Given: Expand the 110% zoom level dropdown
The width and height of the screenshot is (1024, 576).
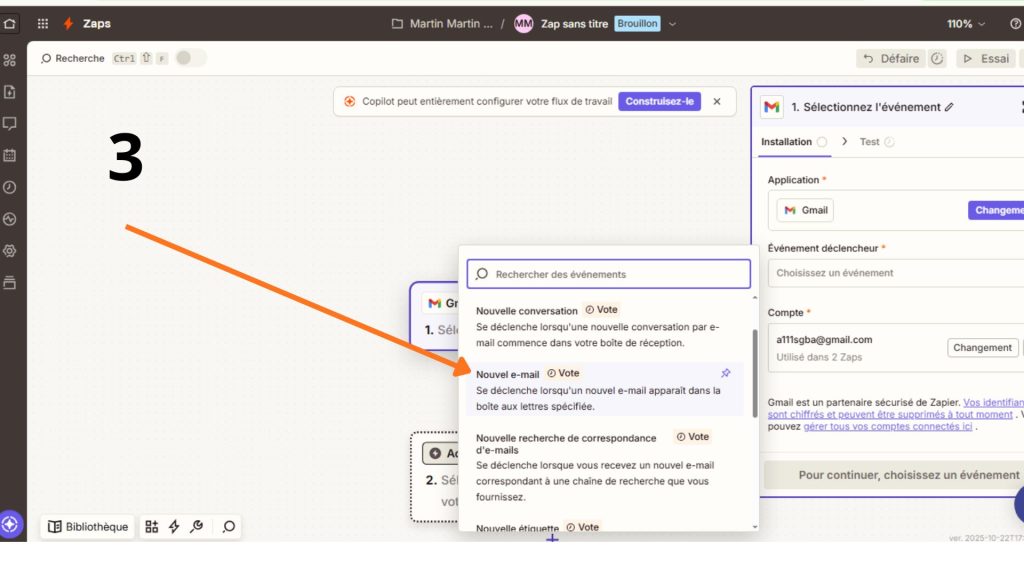Looking at the screenshot, I should click(966, 23).
